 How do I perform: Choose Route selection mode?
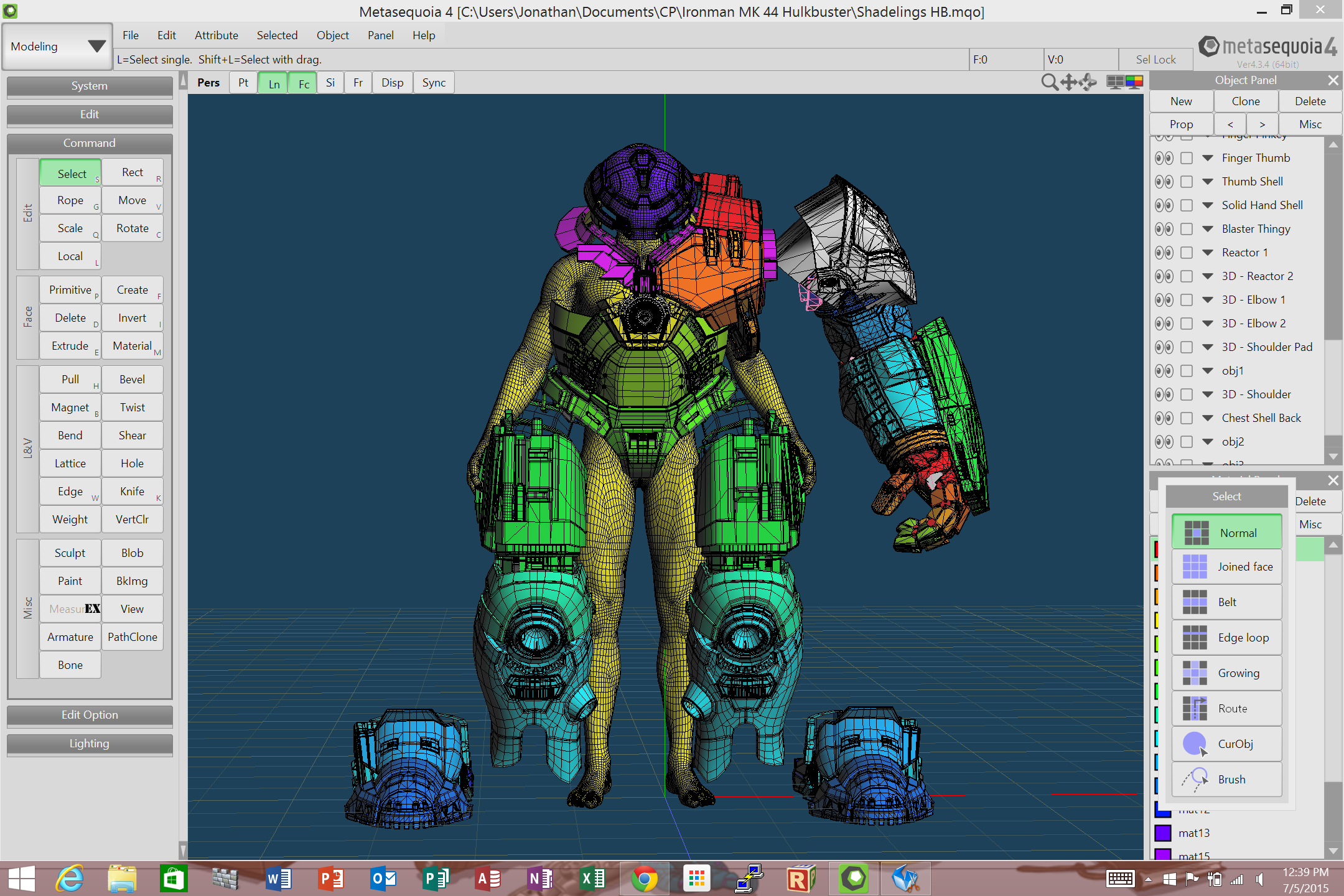[x=1226, y=709]
